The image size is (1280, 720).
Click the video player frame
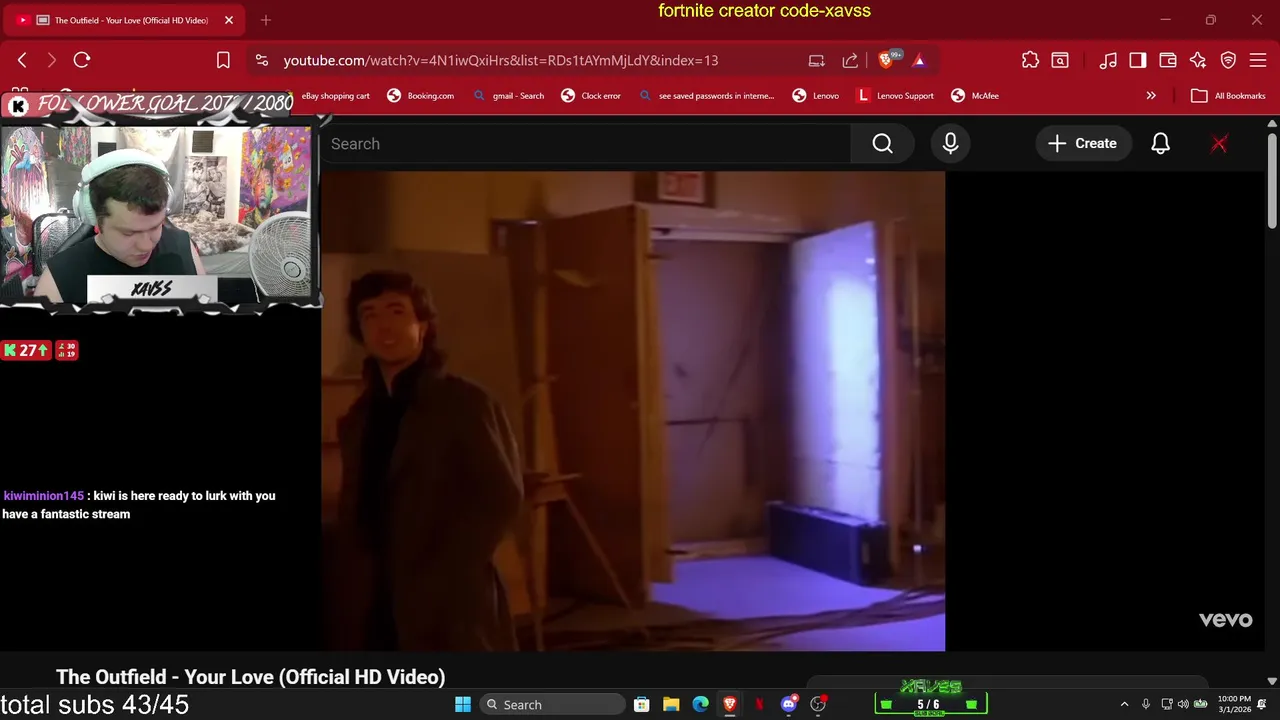pos(633,411)
